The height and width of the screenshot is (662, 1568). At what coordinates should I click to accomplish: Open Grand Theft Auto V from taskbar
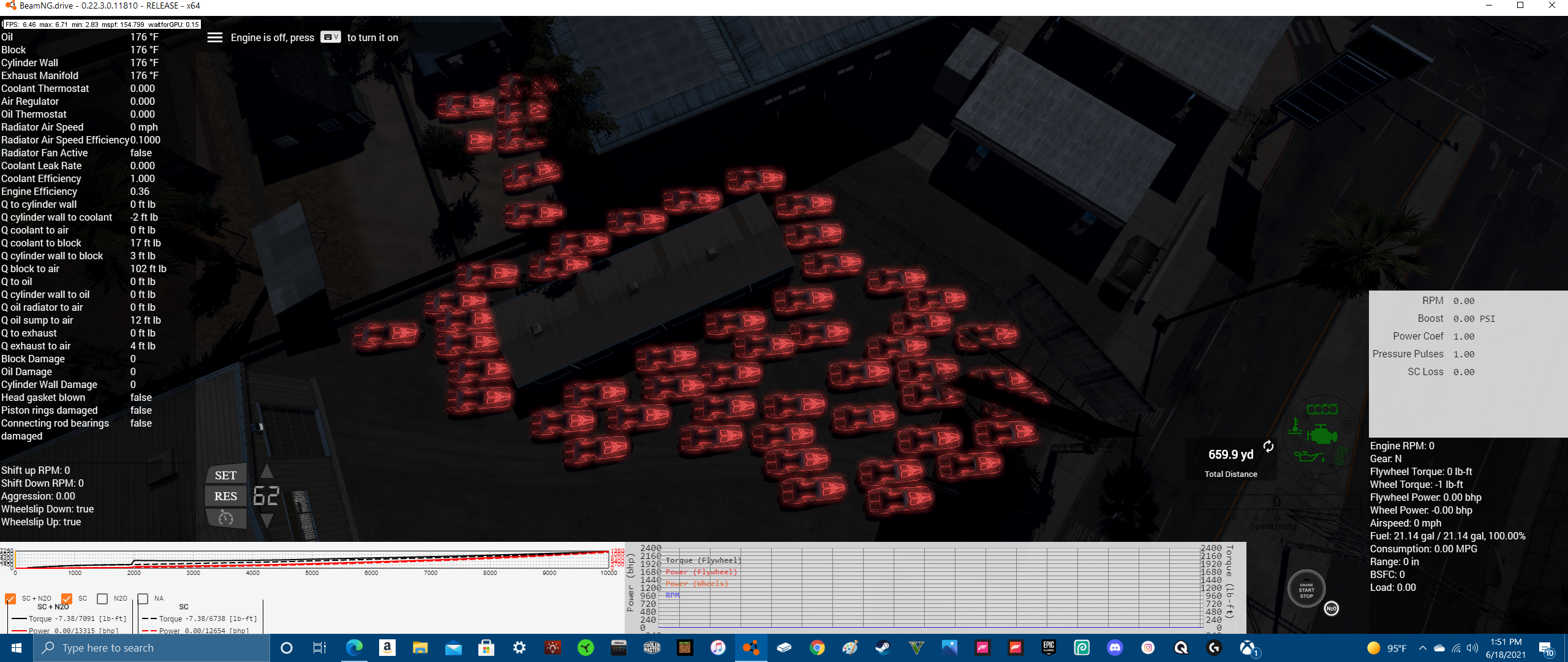click(916, 648)
